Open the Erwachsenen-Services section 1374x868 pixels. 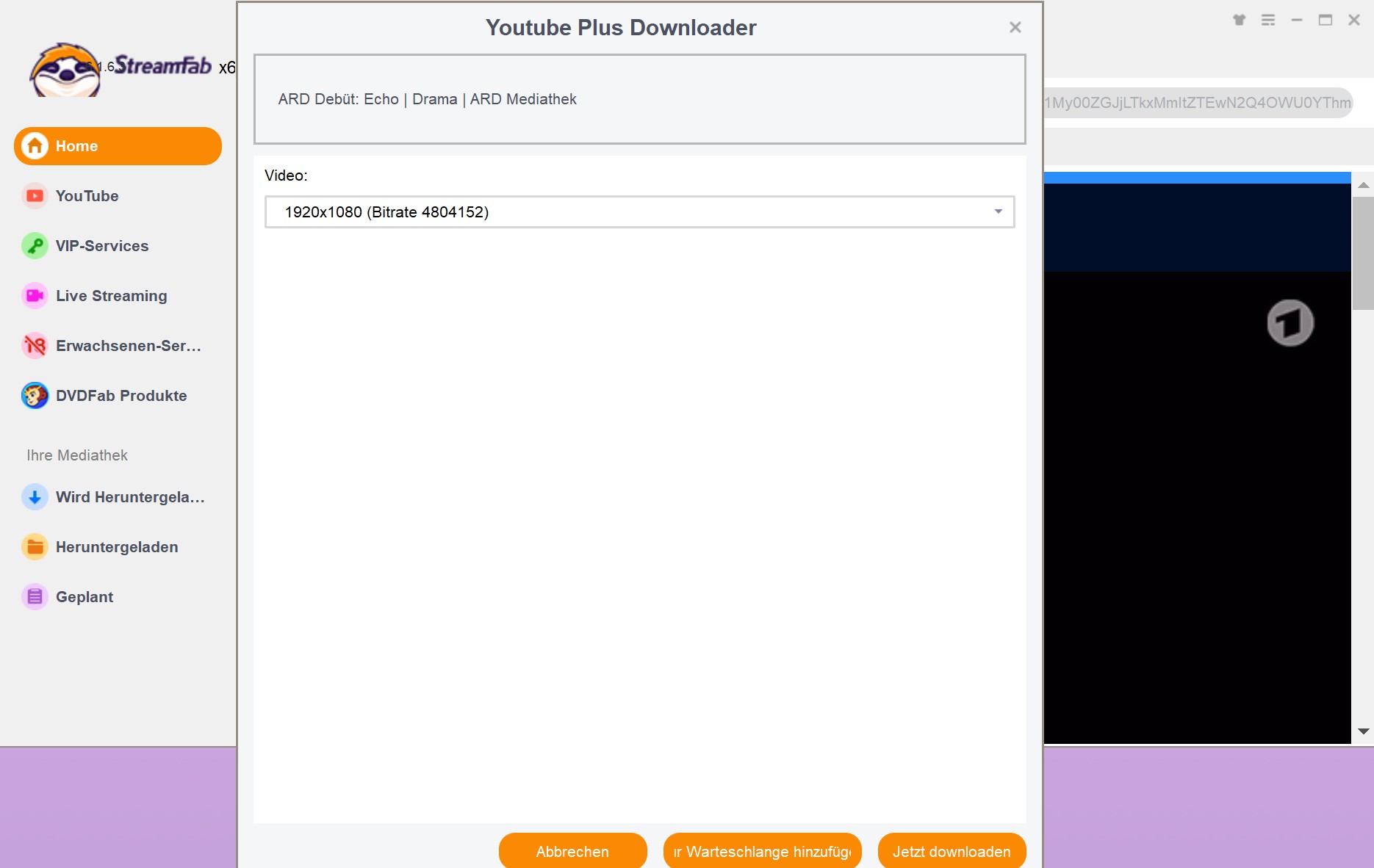coord(129,346)
